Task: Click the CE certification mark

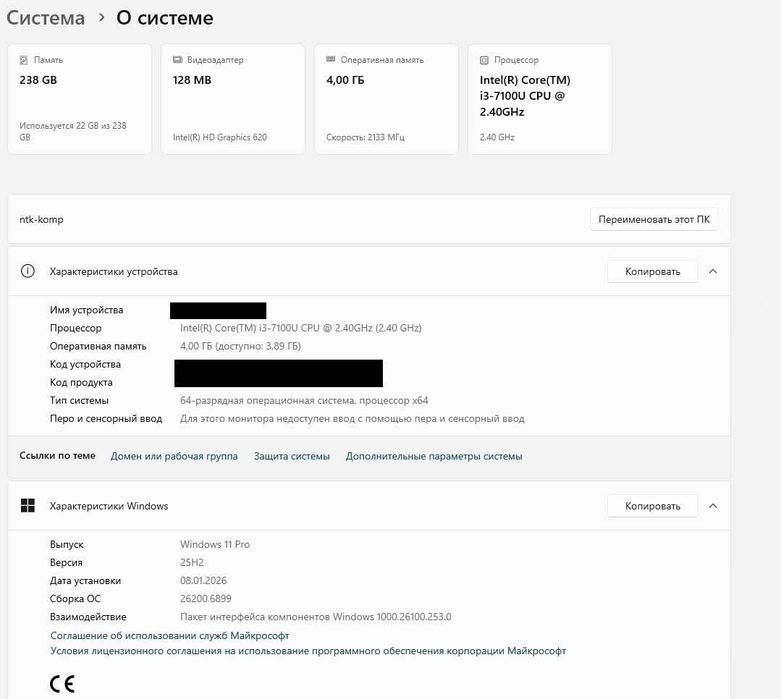Action: (62, 684)
